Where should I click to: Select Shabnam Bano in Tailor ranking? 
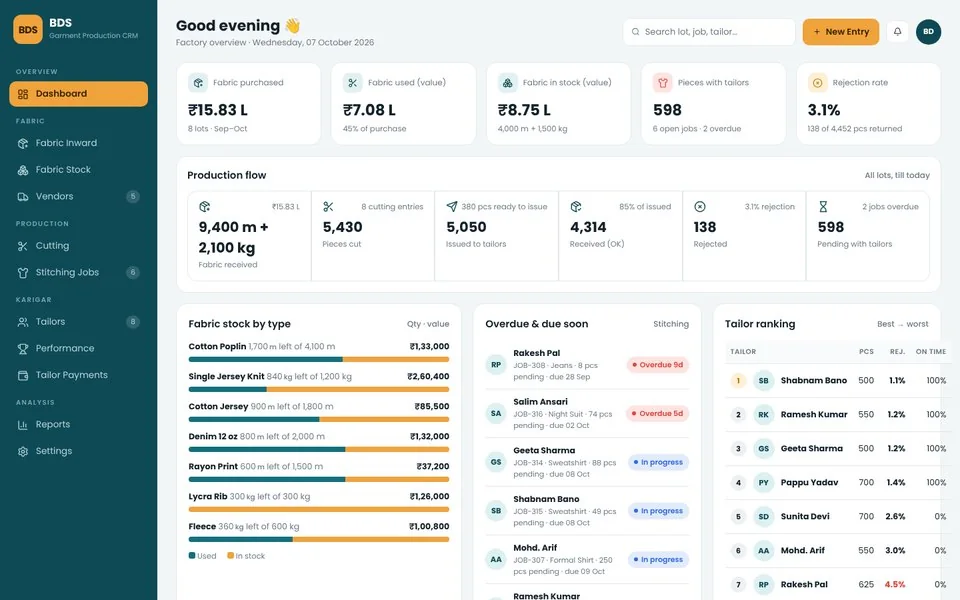pos(838,381)
